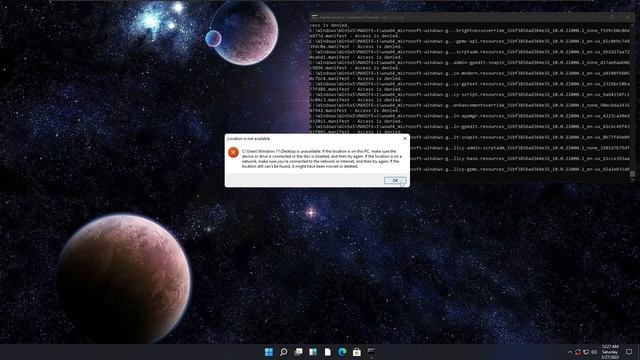
Task: Switch to Command Prompt via its taskbar icon
Action: (x=371, y=351)
